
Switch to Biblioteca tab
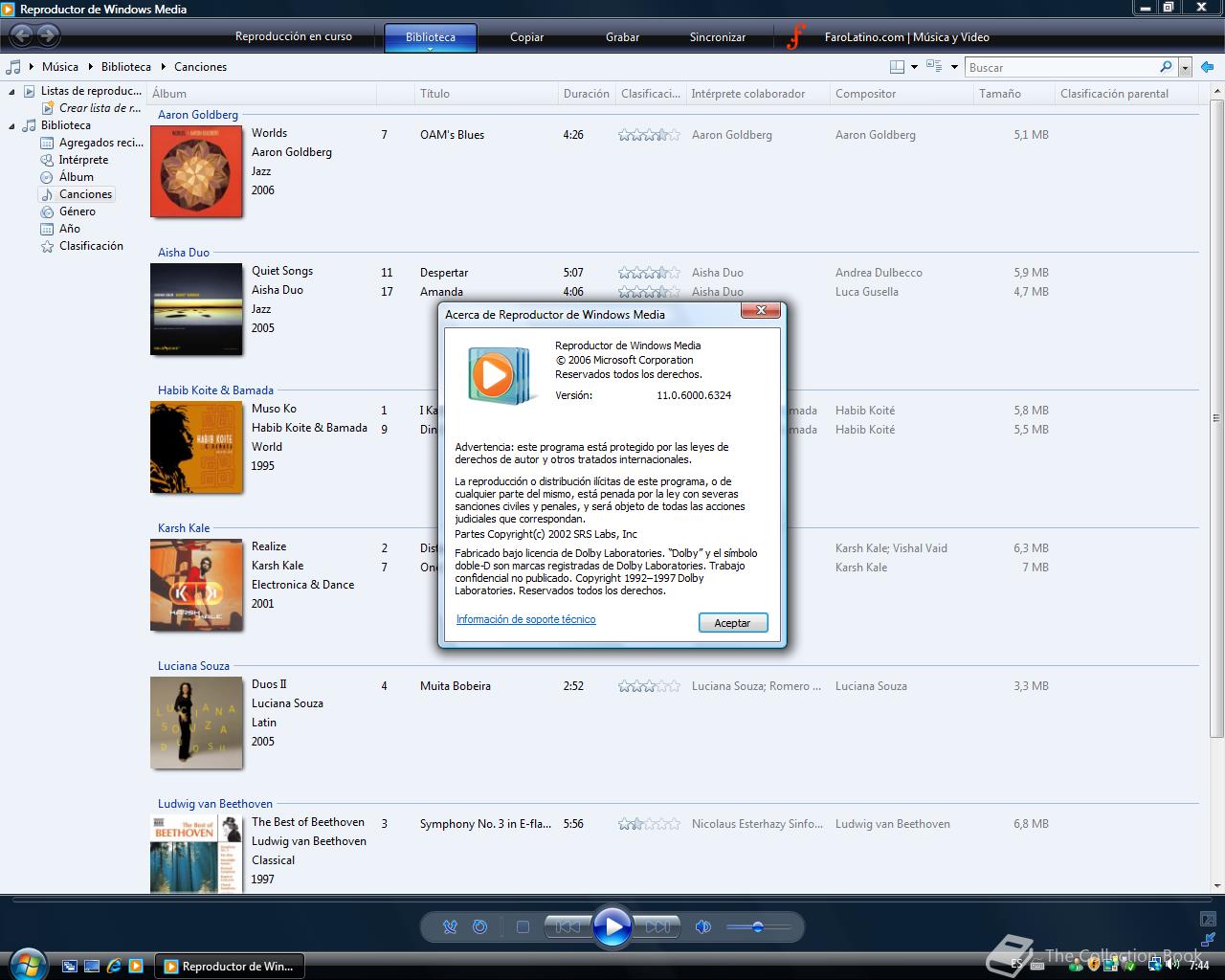coord(430,36)
